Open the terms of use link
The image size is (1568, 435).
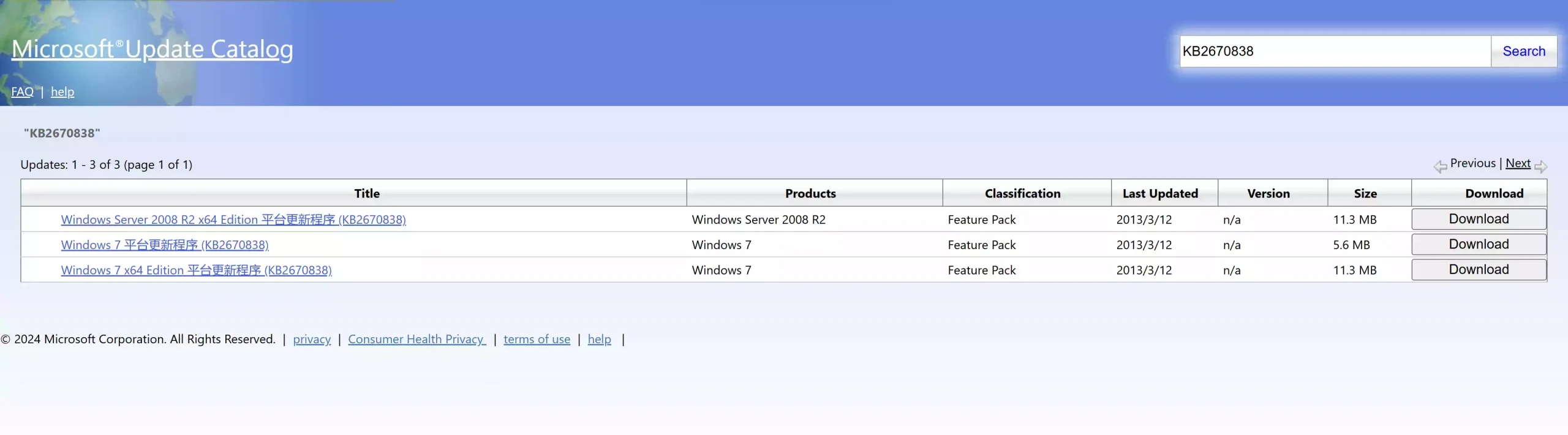coord(537,339)
